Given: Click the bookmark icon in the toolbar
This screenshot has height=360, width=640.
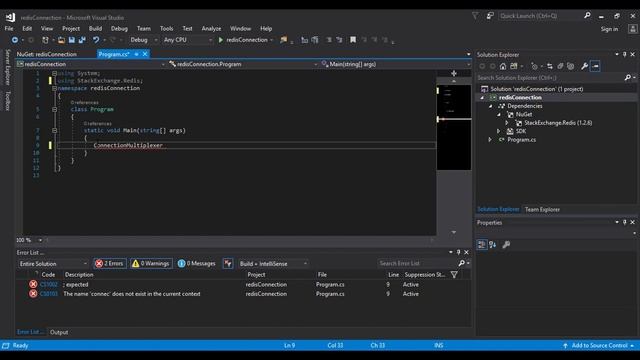Looking at the screenshot, I should click(x=353, y=40).
